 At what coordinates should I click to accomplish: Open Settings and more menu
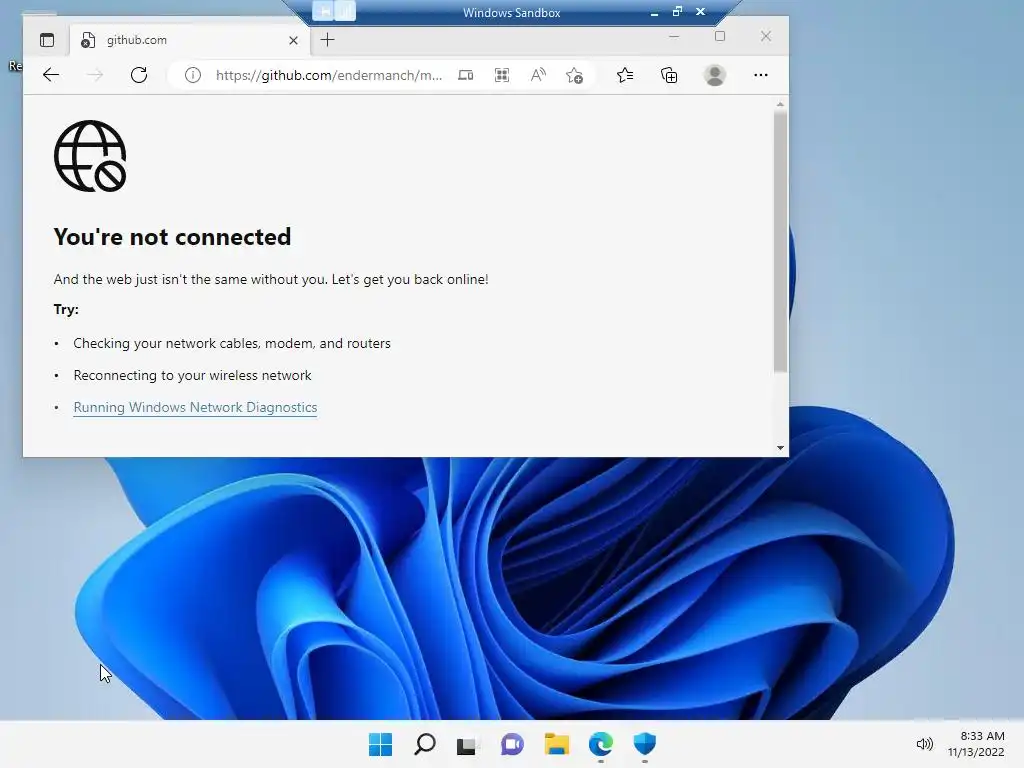tap(761, 75)
